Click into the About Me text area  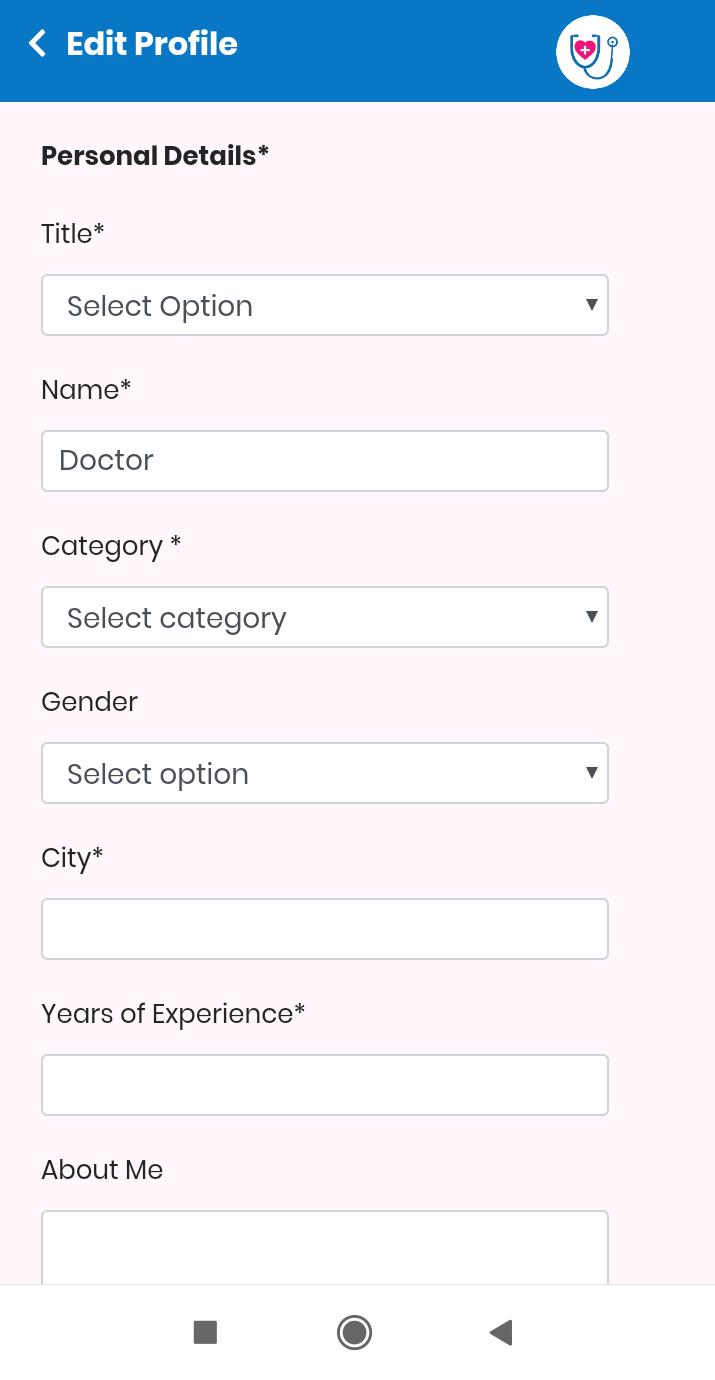[325, 1247]
